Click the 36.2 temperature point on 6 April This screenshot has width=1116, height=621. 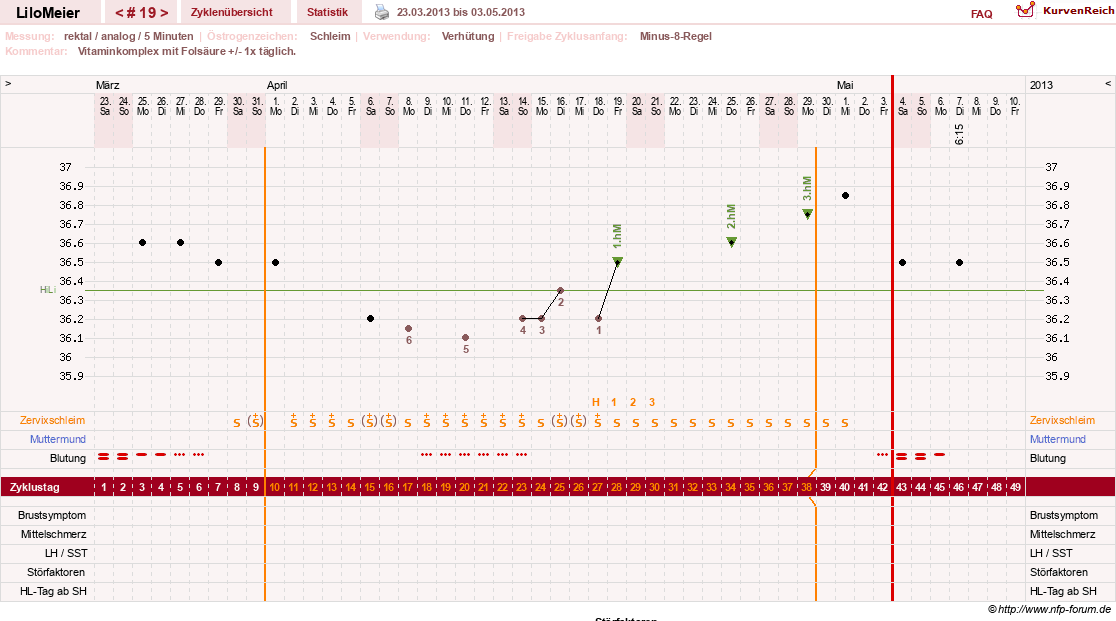click(x=370, y=319)
